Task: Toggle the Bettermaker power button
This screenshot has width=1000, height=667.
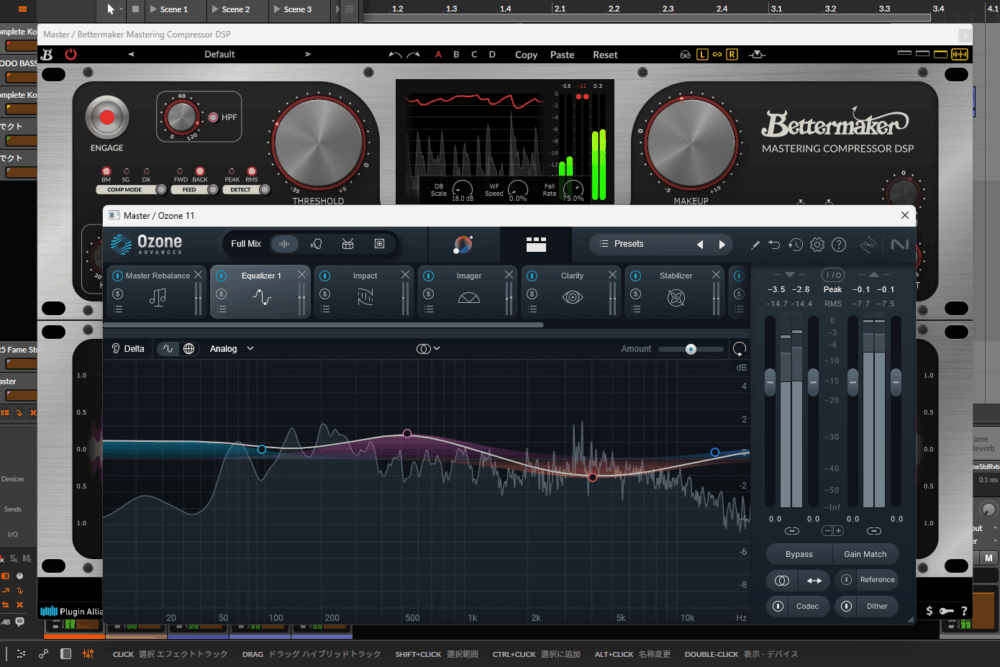Action: point(71,55)
